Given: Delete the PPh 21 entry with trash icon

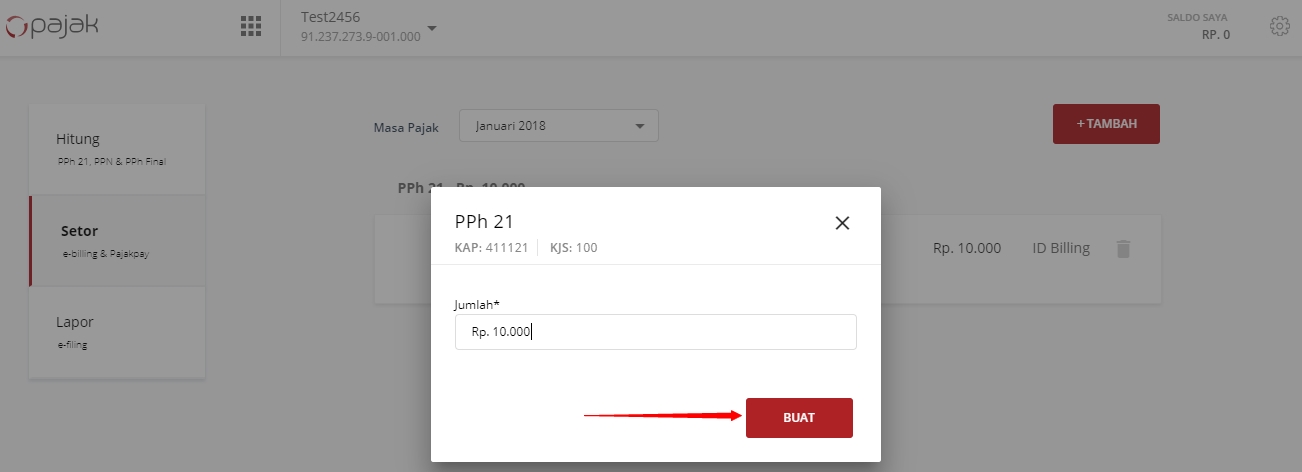Looking at the screenshot, I should (1123, 249).
